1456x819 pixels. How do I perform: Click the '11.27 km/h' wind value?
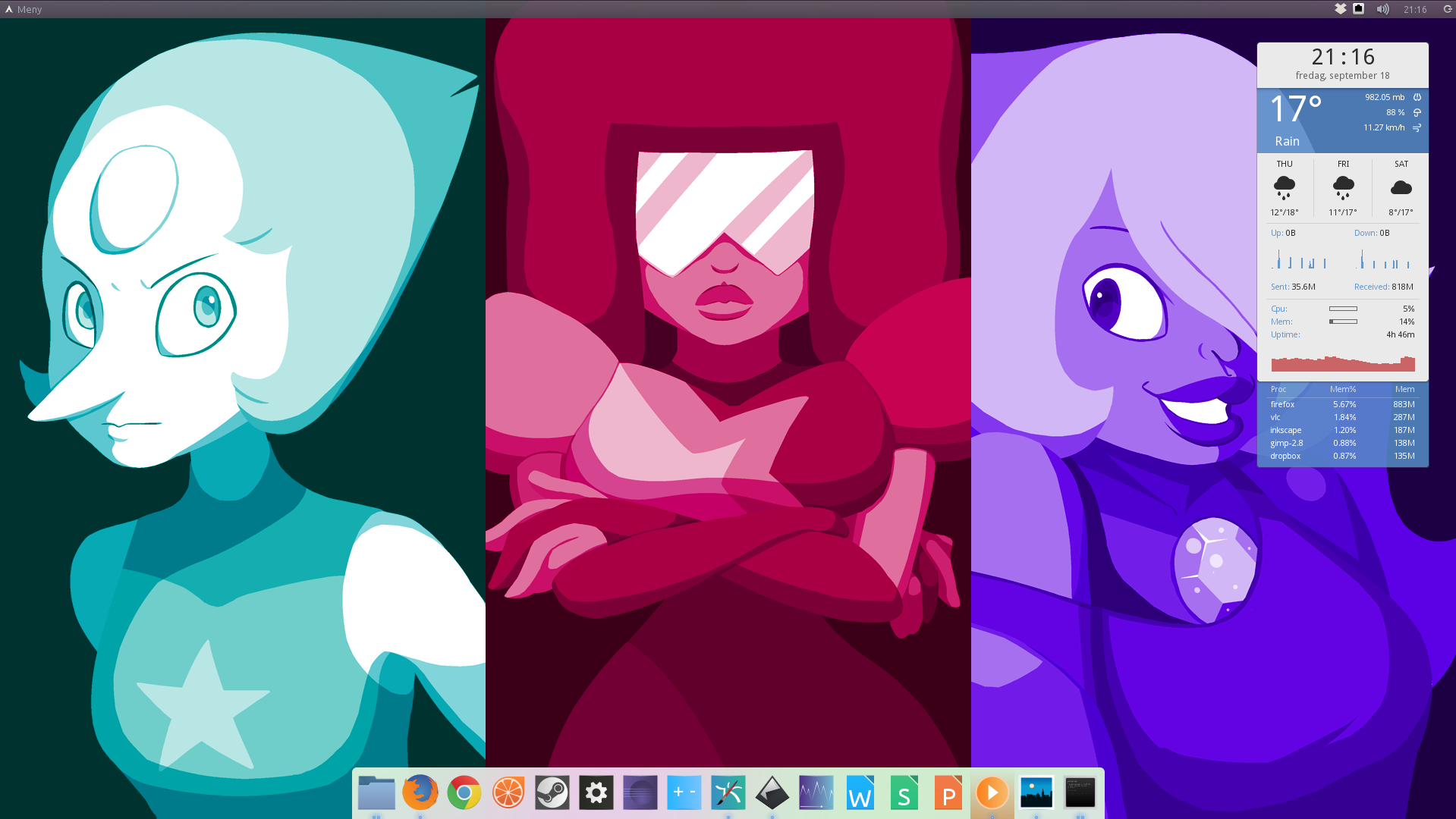[x=1384, y=127]
